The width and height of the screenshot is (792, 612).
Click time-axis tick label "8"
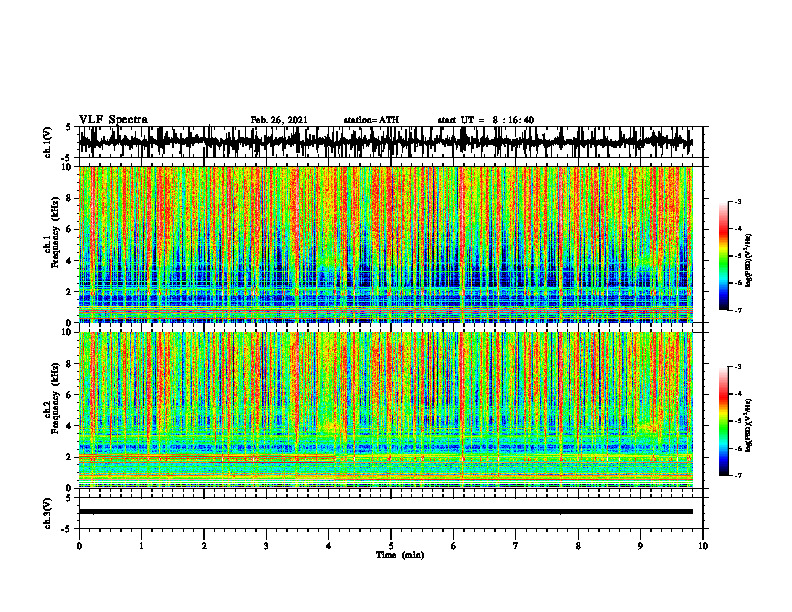pos(578,546)
